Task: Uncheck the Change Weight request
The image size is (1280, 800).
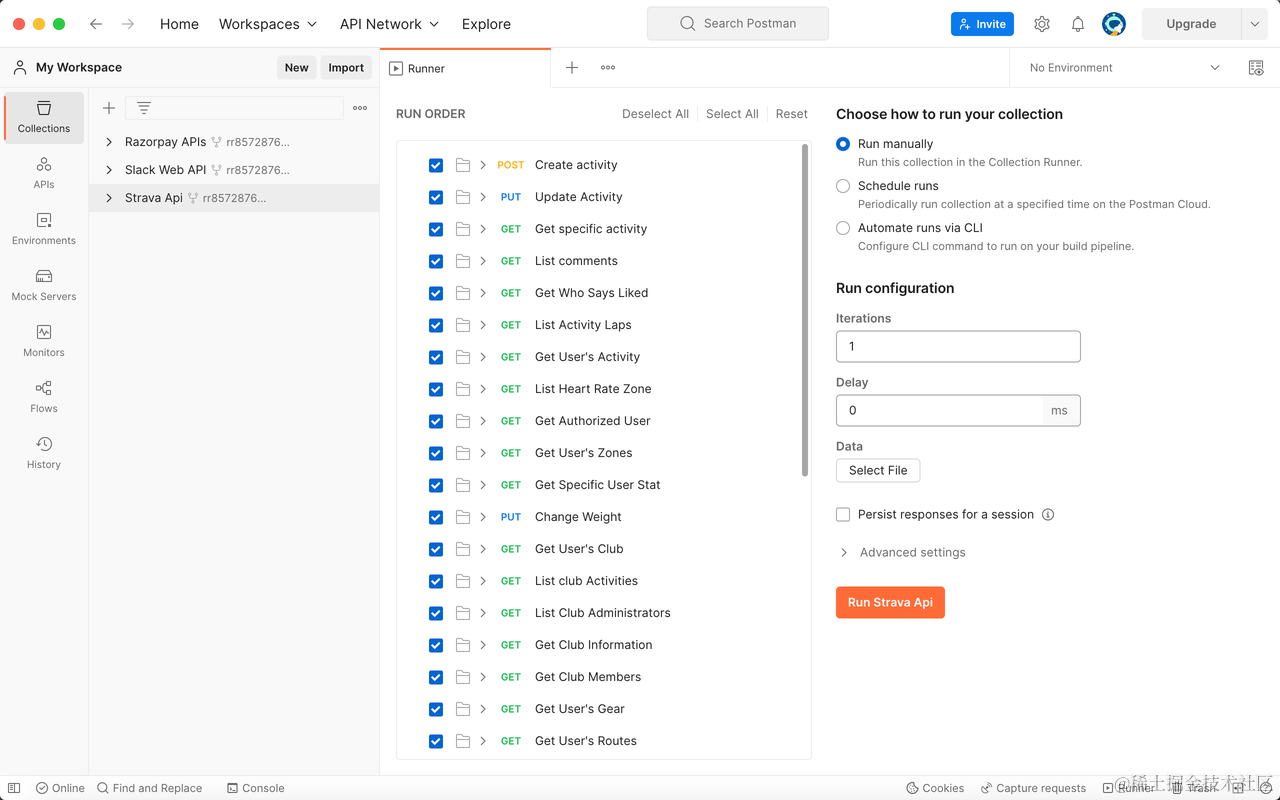Action: coord(436,517)
